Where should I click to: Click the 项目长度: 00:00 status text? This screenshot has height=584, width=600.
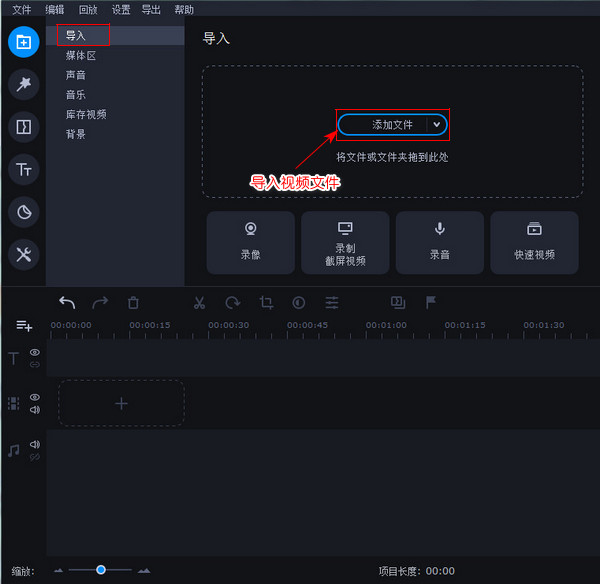pyautogui.click(x=417, y=571)
